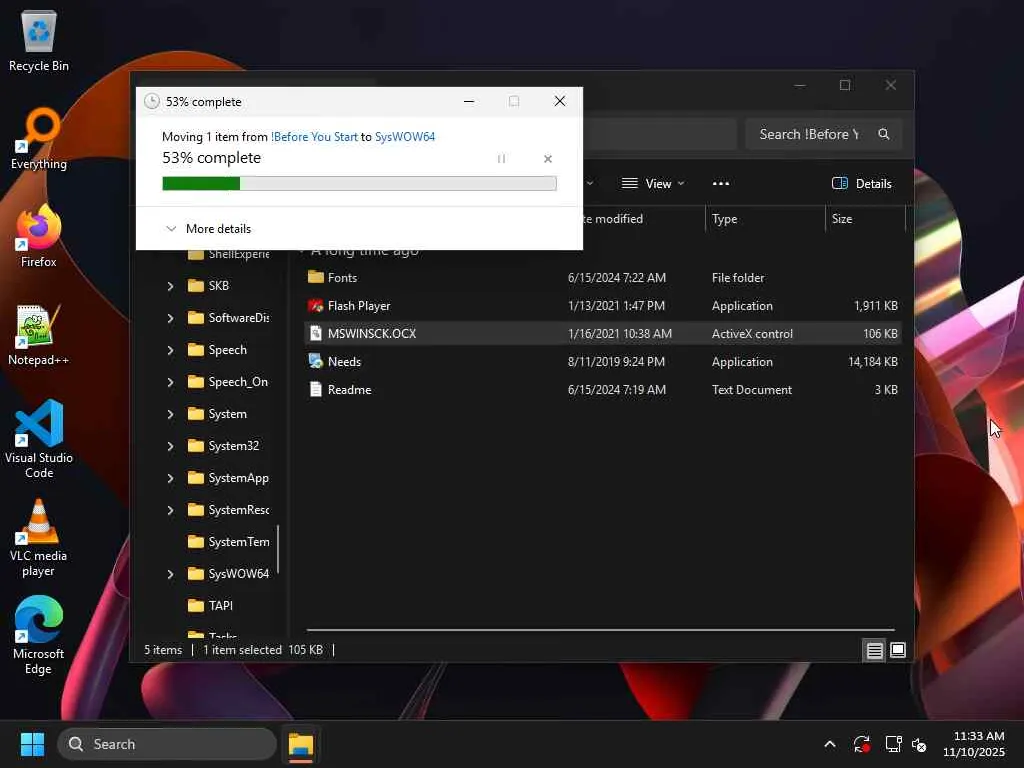
Task: Select the MSWINSCK.OCX file
Action: click(603, 334)
